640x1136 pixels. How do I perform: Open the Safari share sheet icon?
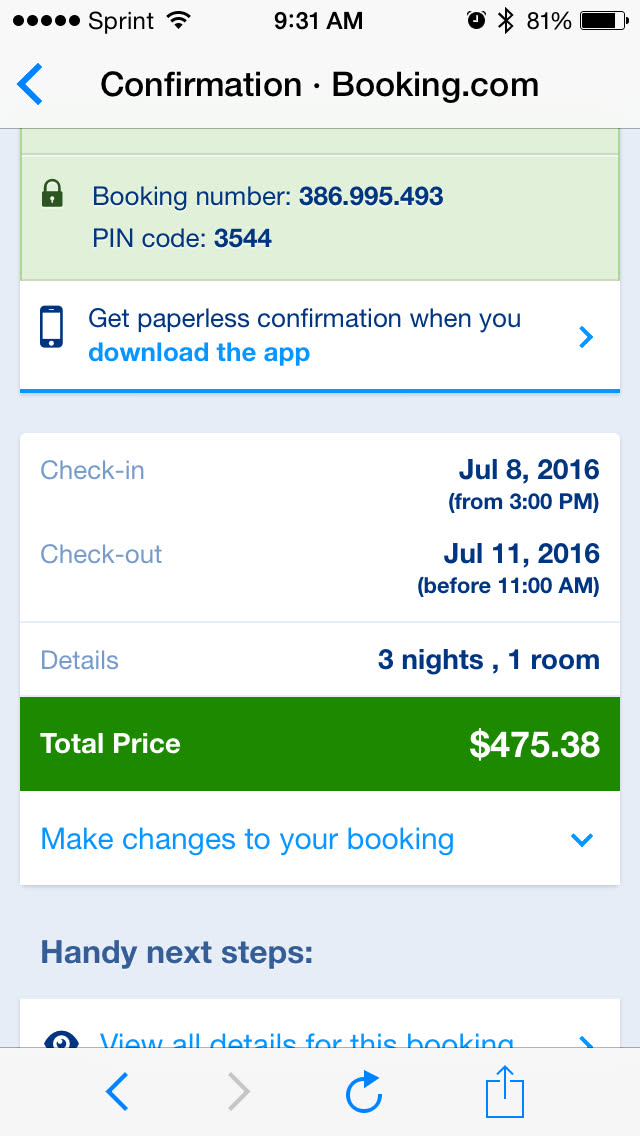click(x=504, y=1092)
